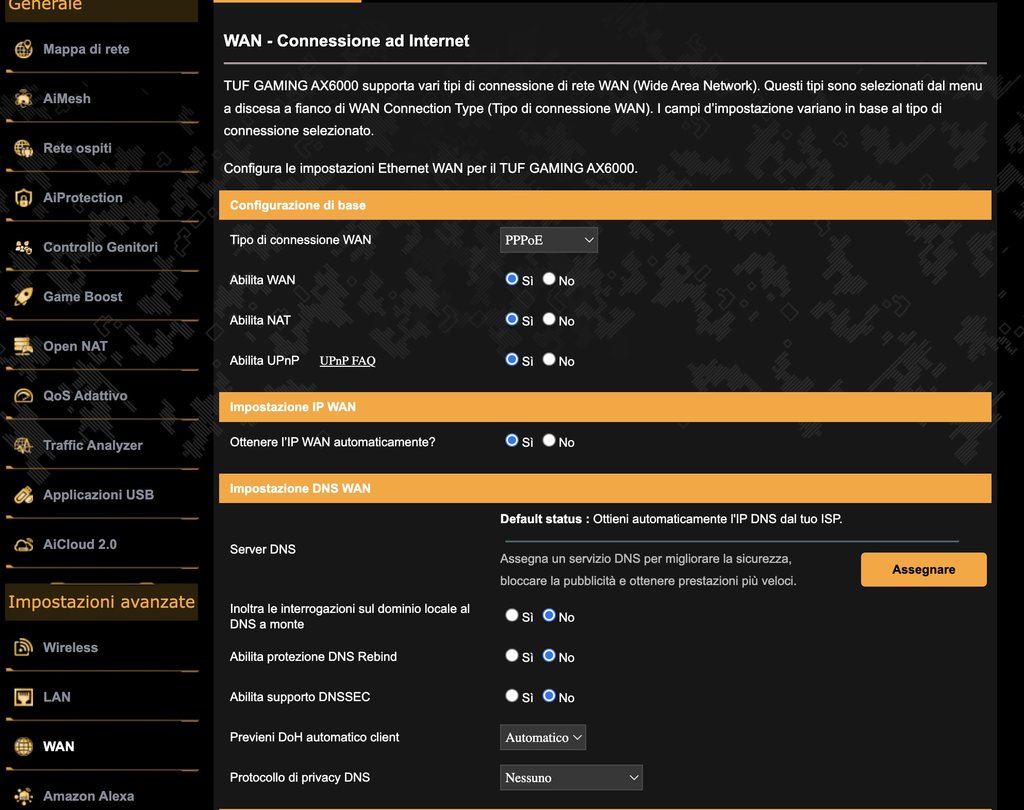
Task: Open the UPnP FAQ link
Action: coord(347,361)
